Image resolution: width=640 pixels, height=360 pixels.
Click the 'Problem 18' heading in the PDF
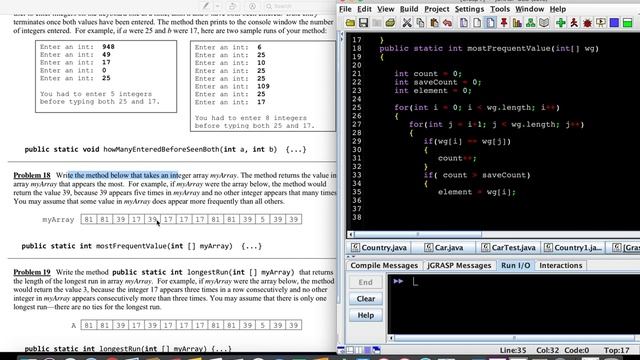[x=32, y=175]
